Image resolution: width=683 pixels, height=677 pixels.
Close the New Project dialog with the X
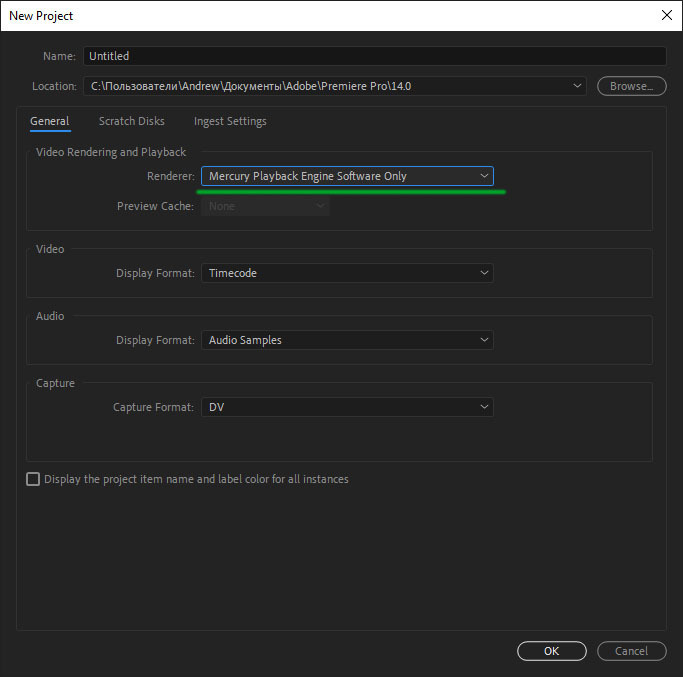pos(666,15)
